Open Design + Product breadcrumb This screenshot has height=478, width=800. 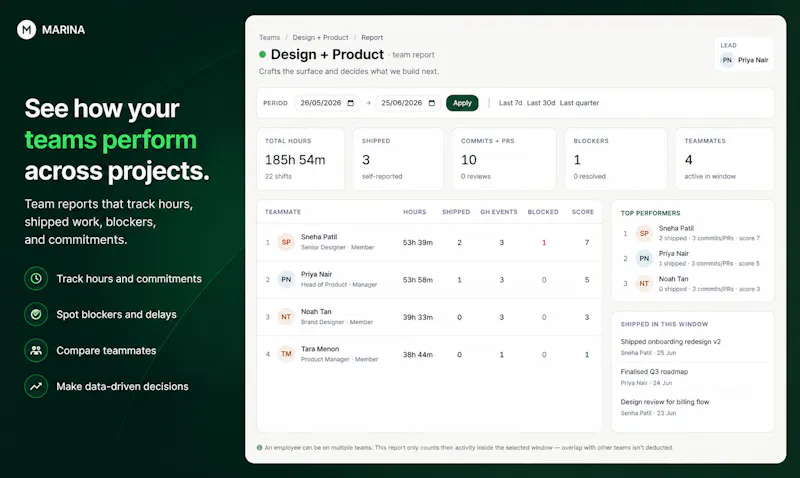(x=320, y=37)
